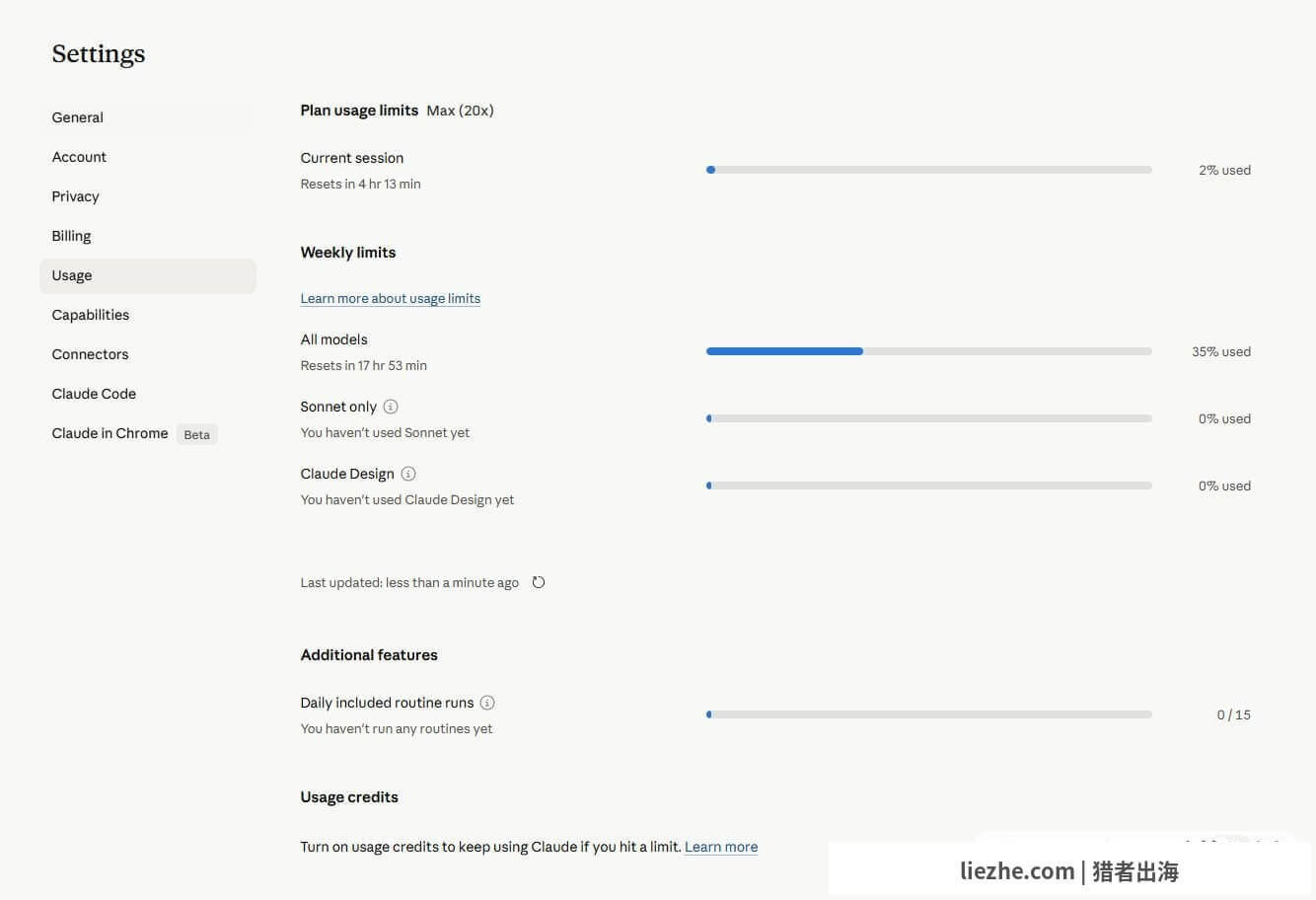Open Capabilities settings
This screenshot has height=900, width=1316.
click(x=148, y=315)
